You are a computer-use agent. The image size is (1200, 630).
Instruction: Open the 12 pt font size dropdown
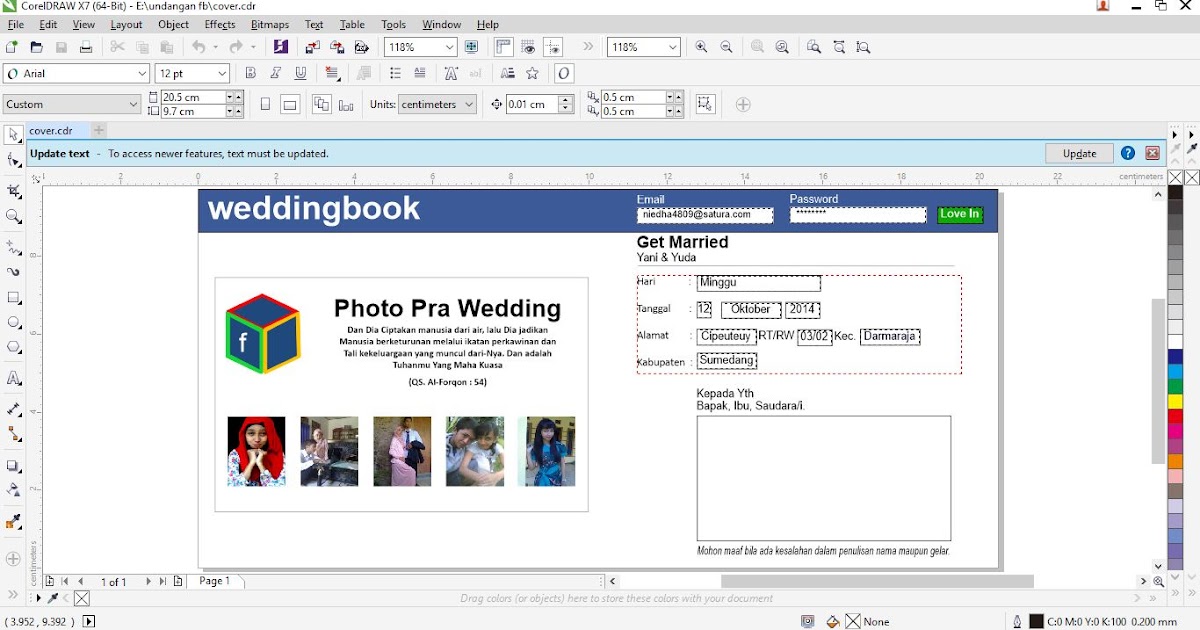(222, 74)
